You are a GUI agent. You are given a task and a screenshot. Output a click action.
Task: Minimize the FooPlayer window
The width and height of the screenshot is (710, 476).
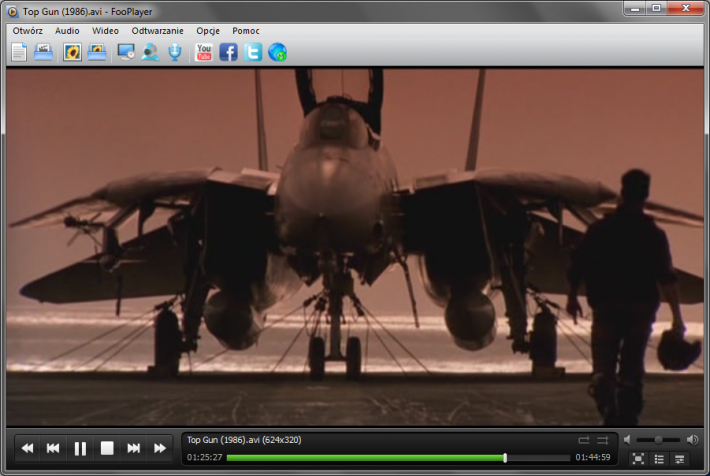635,9
